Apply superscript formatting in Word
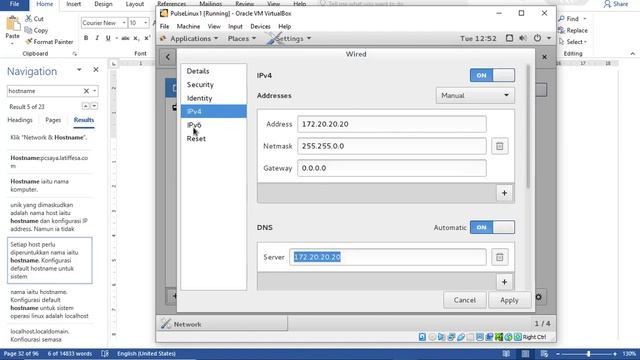The width and height of the screenshot is (640, 360). [x=147, y=38]
